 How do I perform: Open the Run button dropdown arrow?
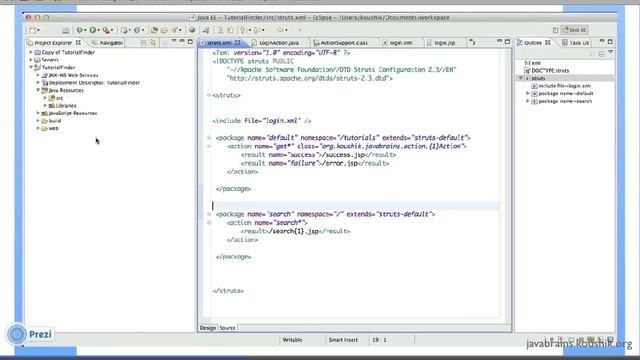[x=99, y=30]
